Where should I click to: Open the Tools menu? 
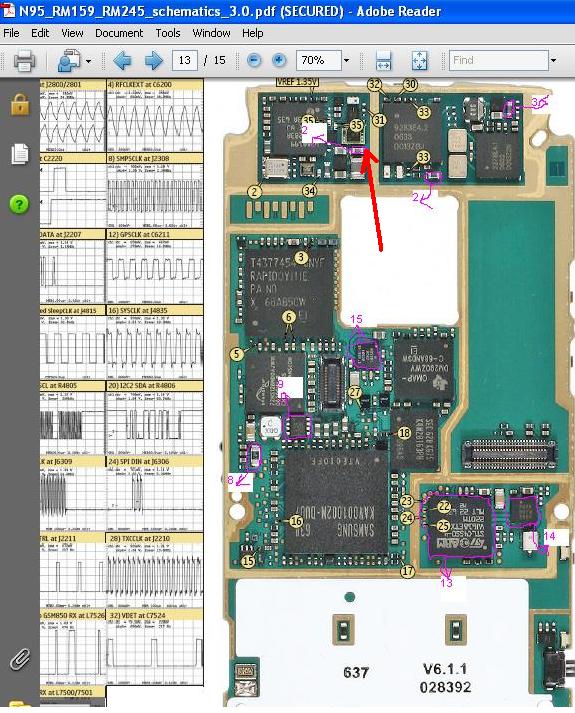coord(168,33)
